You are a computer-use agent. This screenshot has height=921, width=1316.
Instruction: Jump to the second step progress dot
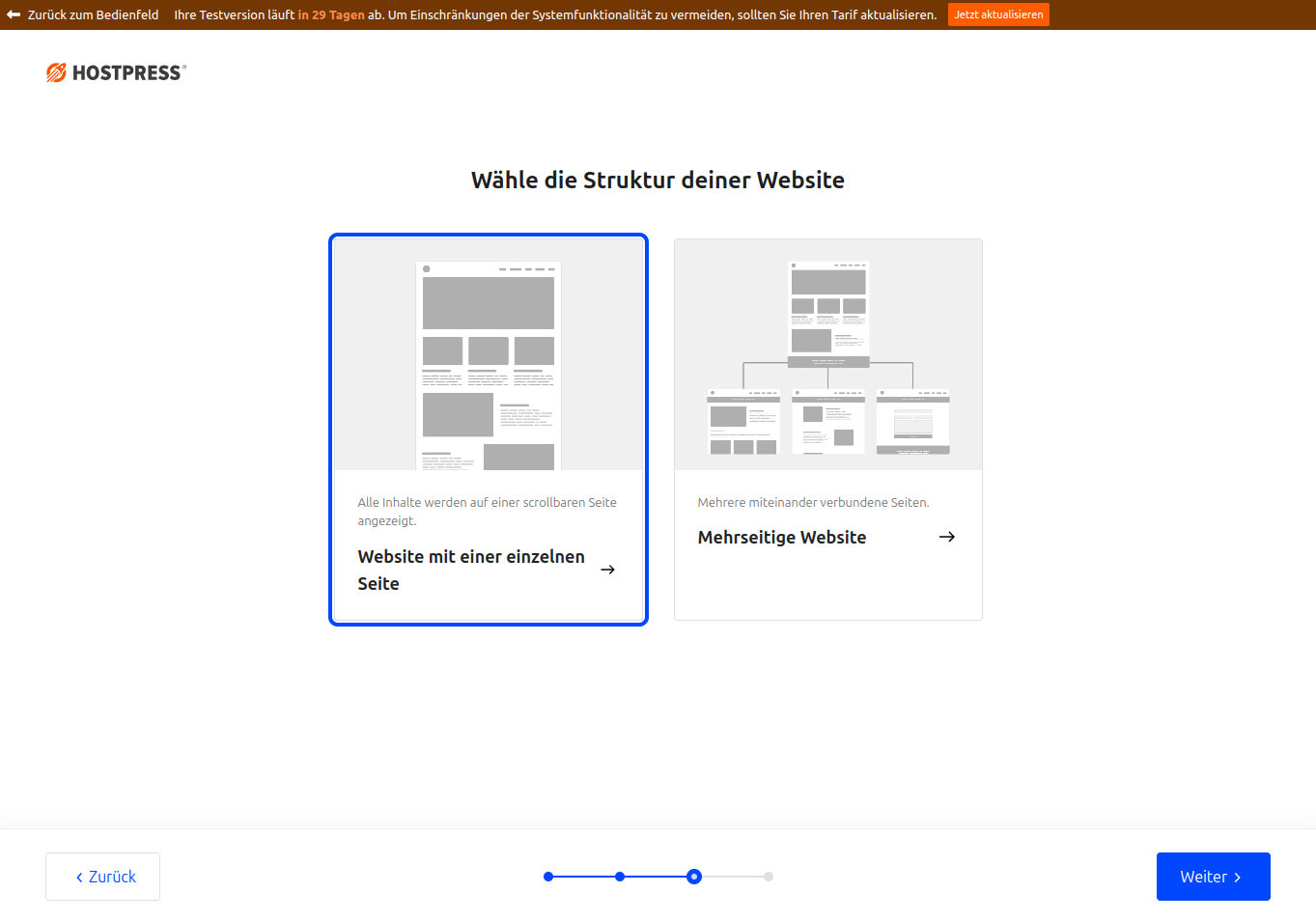[x=620, y=877]
